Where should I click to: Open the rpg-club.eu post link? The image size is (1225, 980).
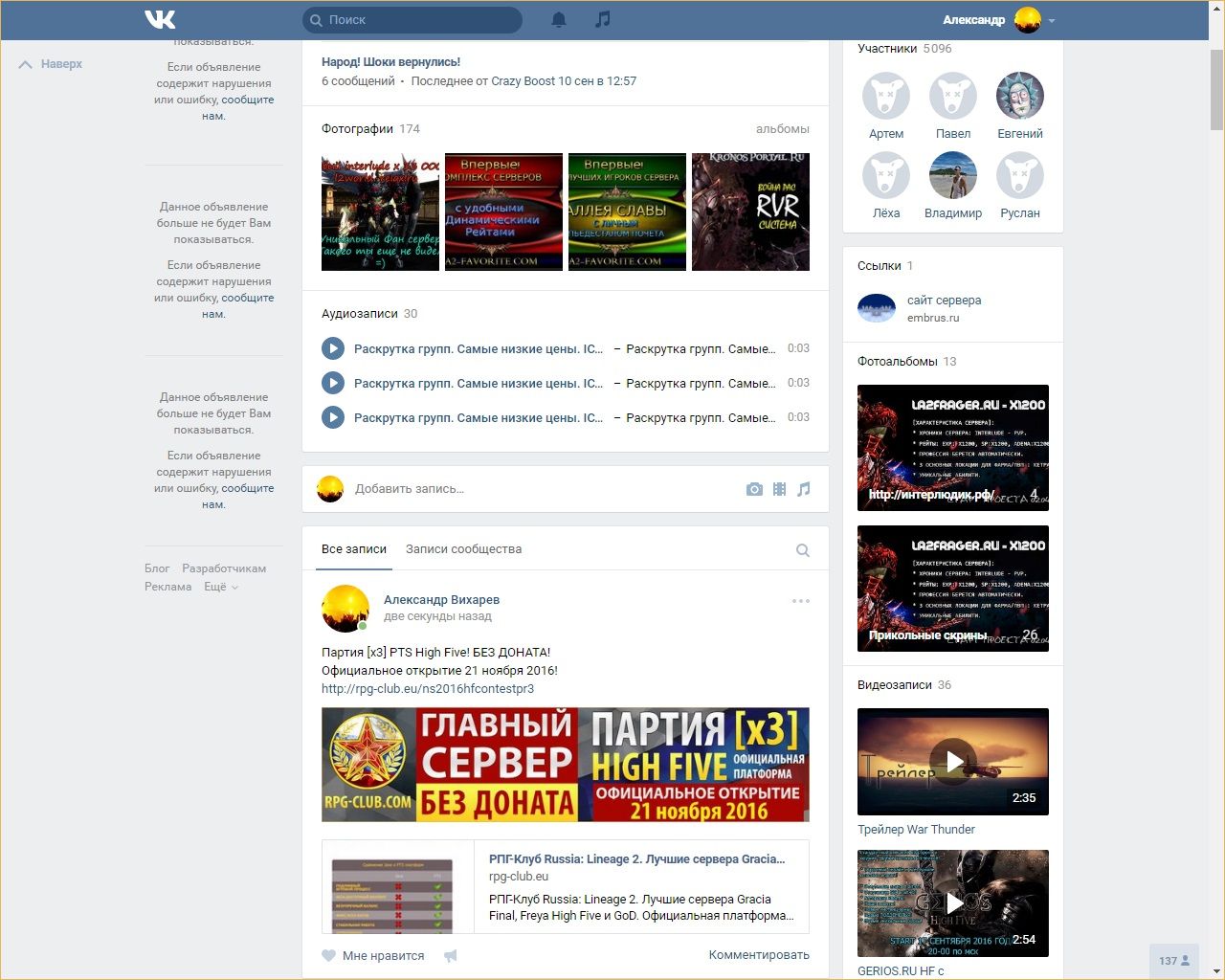coord(428,688)
